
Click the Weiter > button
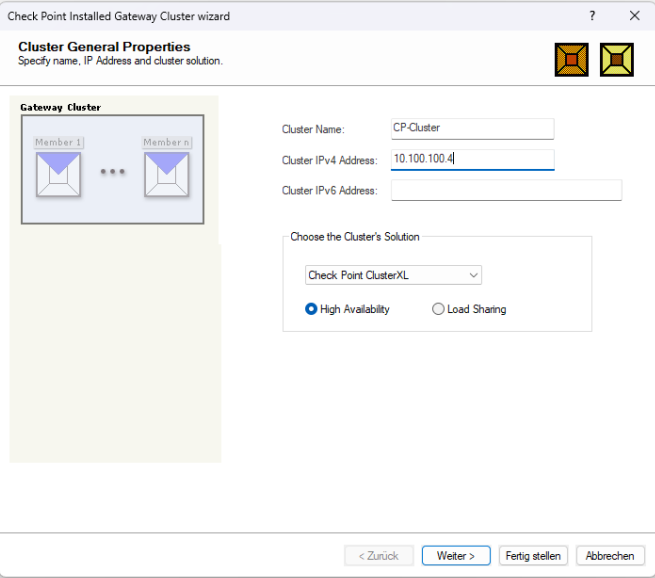(456, 556)
